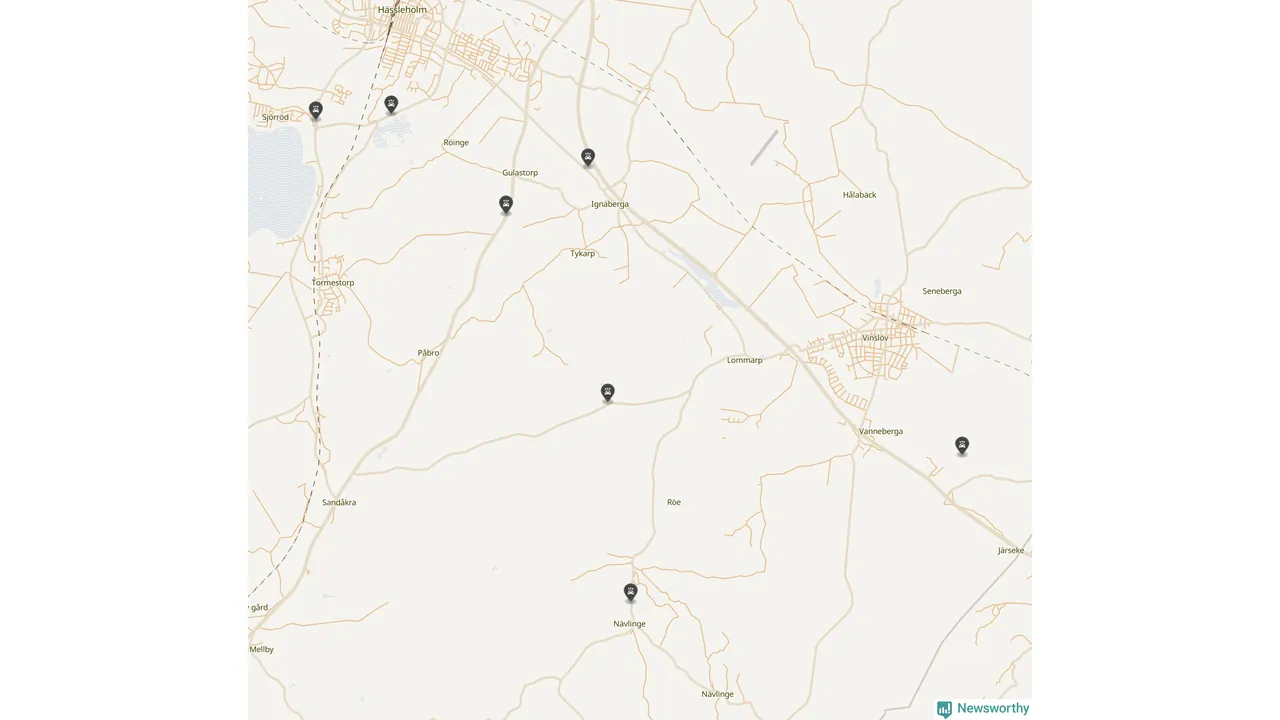Select the Vinslöv town label
This screenshot has width=1280, height=720.
click(875, 338)
